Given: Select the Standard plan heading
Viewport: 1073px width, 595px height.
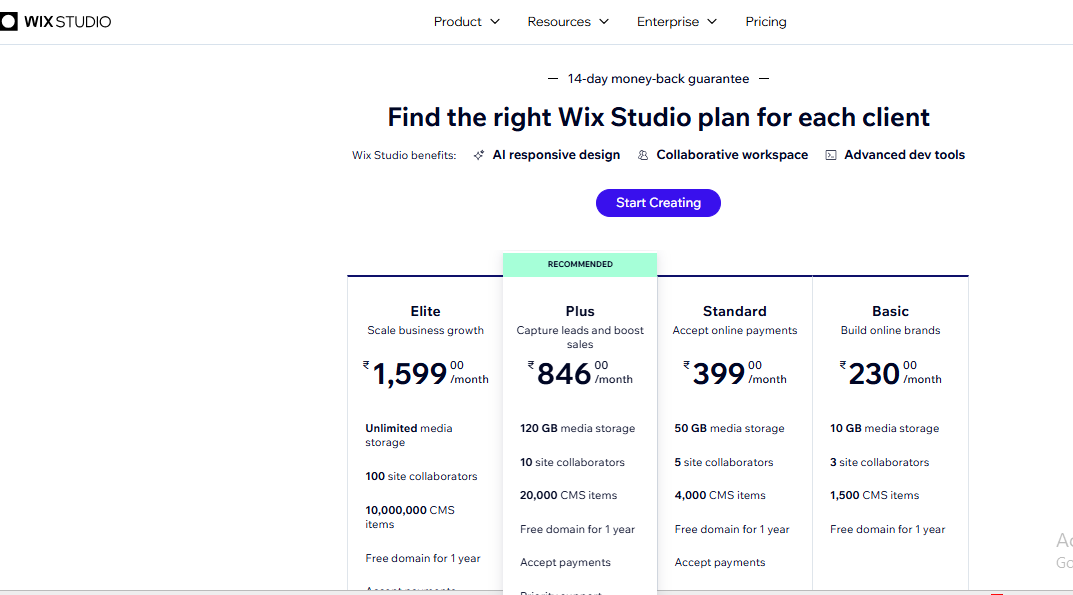Looking at the screenshot, I should [x=735, y=312].
